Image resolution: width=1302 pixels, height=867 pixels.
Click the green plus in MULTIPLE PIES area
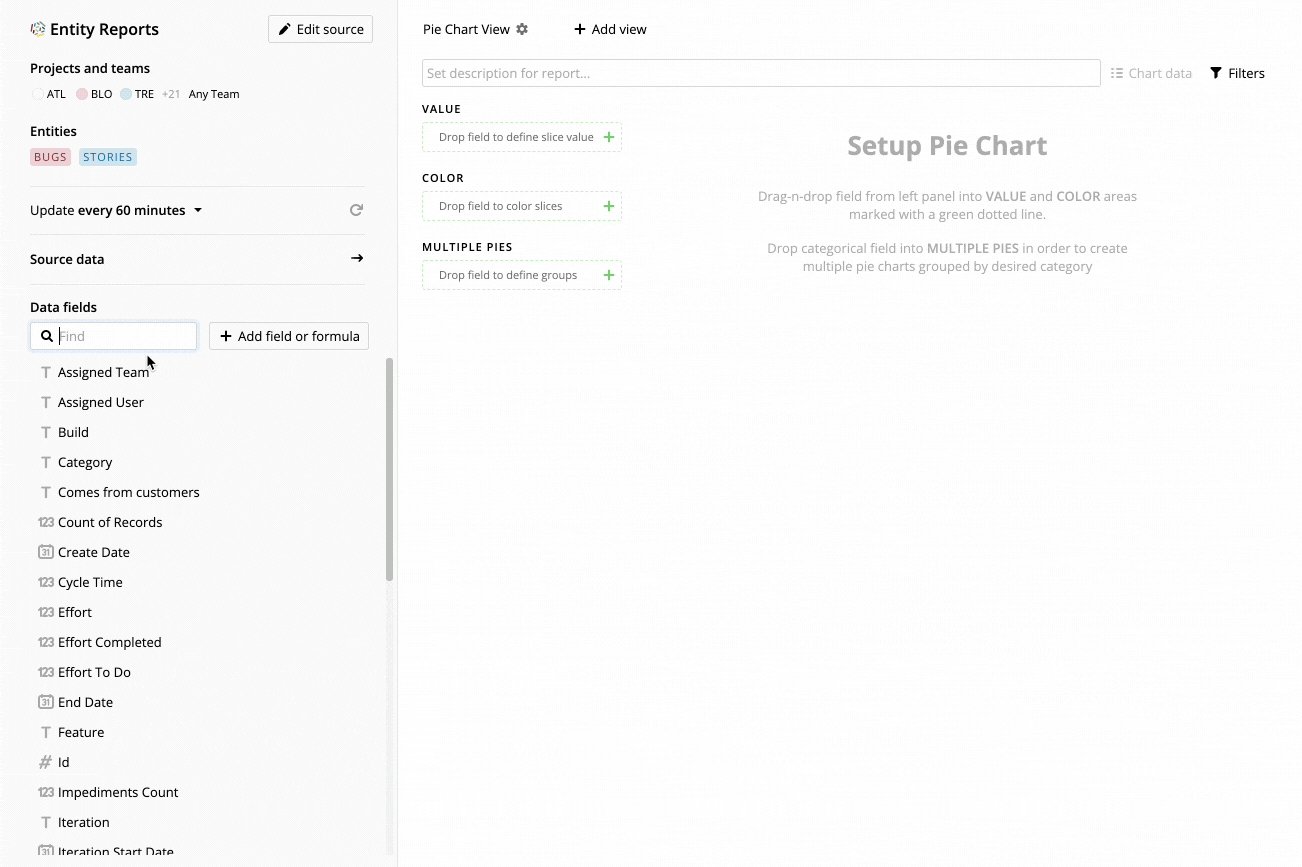pyautogui.click(x=609, y=275)
